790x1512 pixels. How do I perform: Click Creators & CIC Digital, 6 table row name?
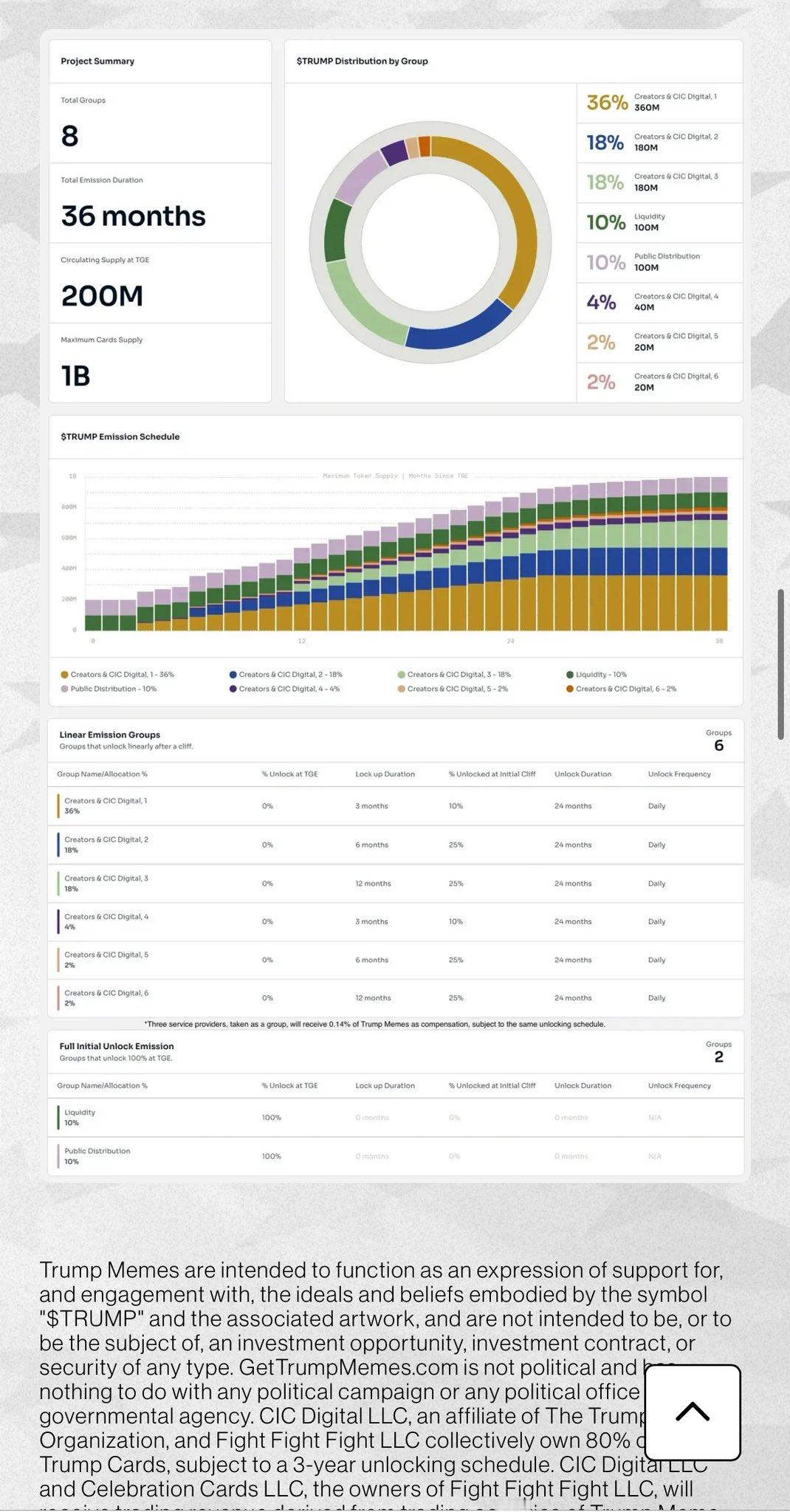(106, 993)
